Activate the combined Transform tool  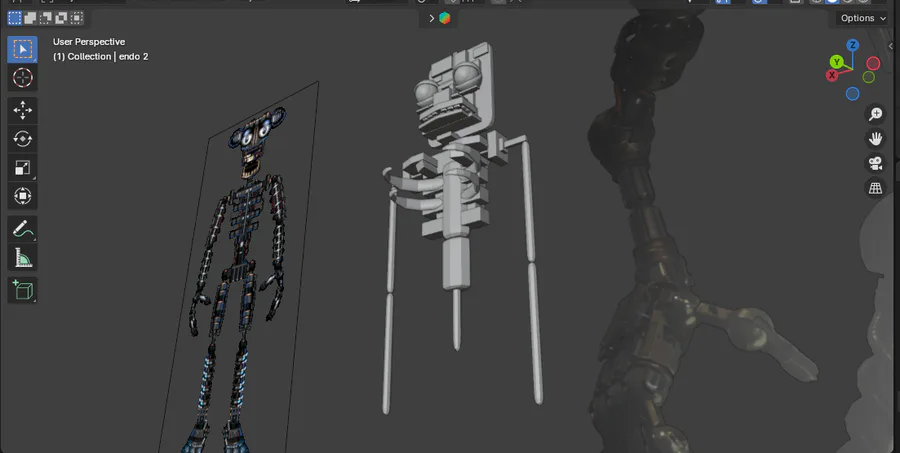tap(22, 196)
